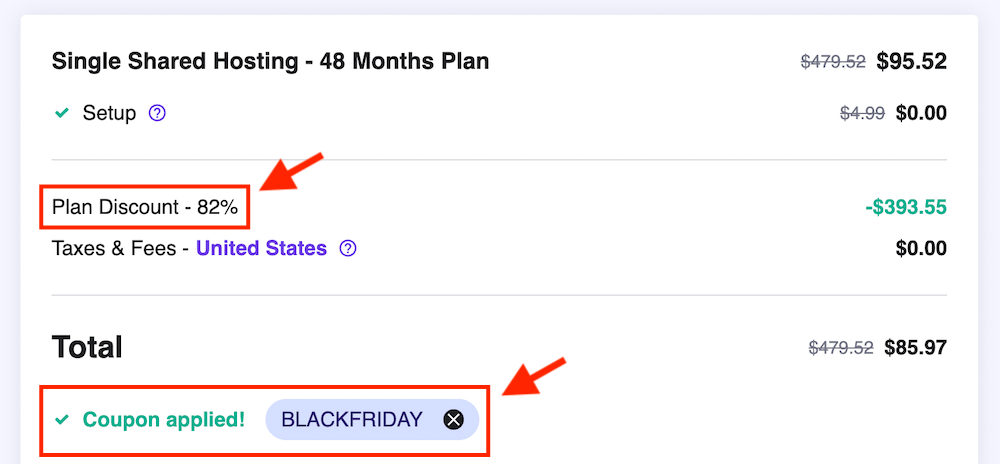Click the red arrow pointing at the coupon box
Screen dimensions: 1000x464
(x=533, y=375)
